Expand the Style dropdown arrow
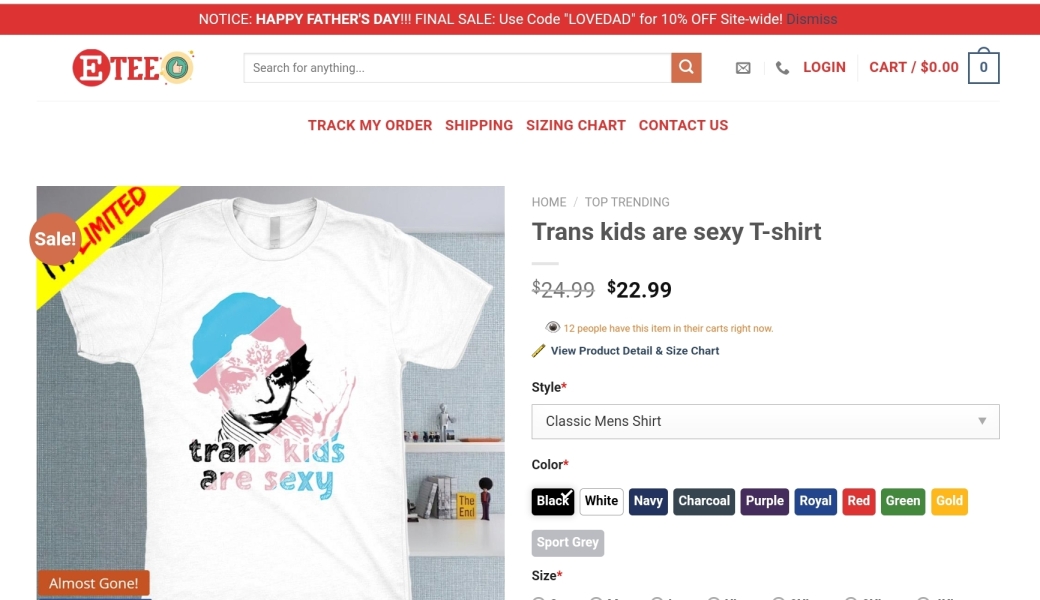 (x=982, y=421)
